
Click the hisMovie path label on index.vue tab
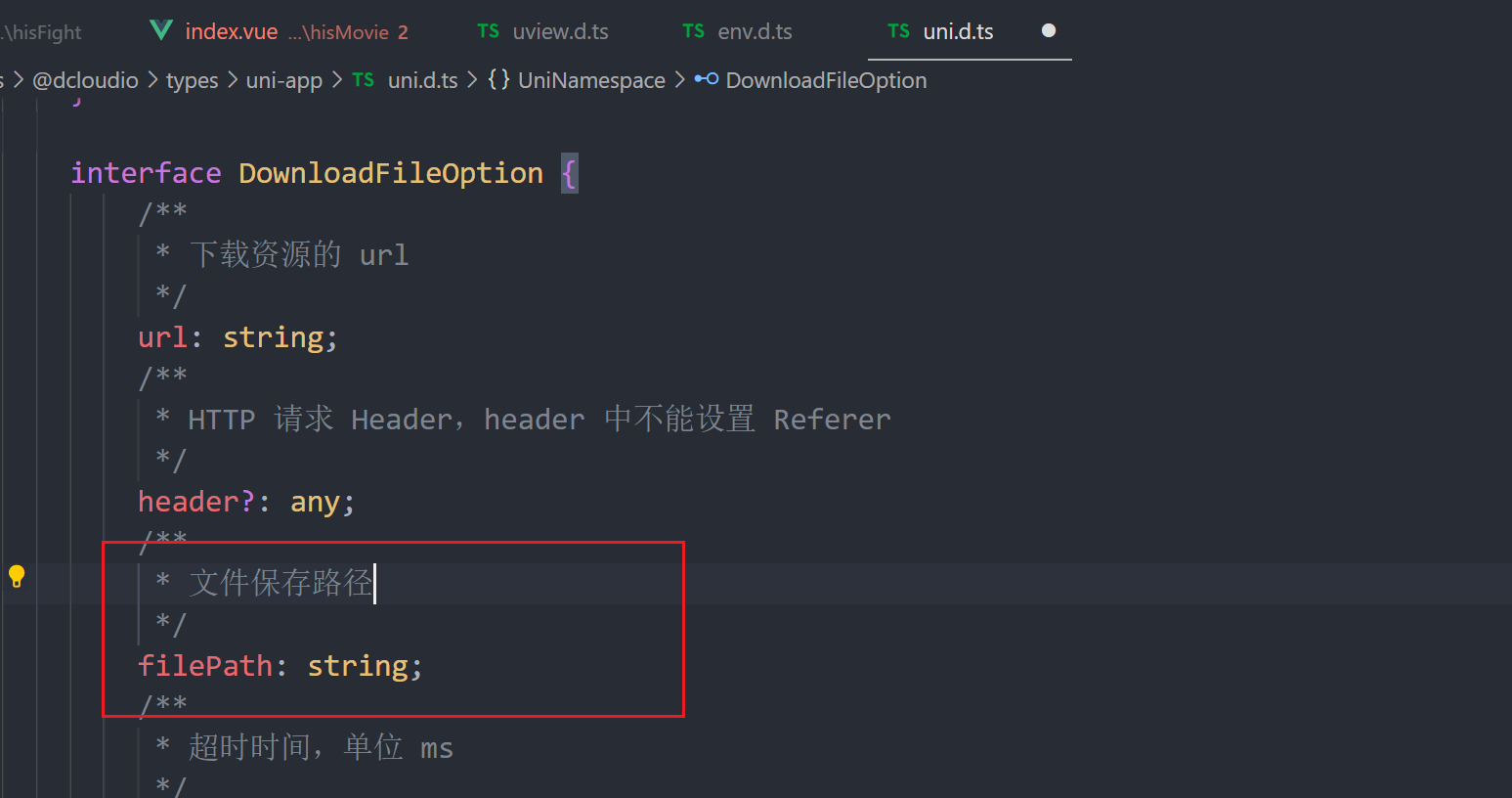point(339,30)
